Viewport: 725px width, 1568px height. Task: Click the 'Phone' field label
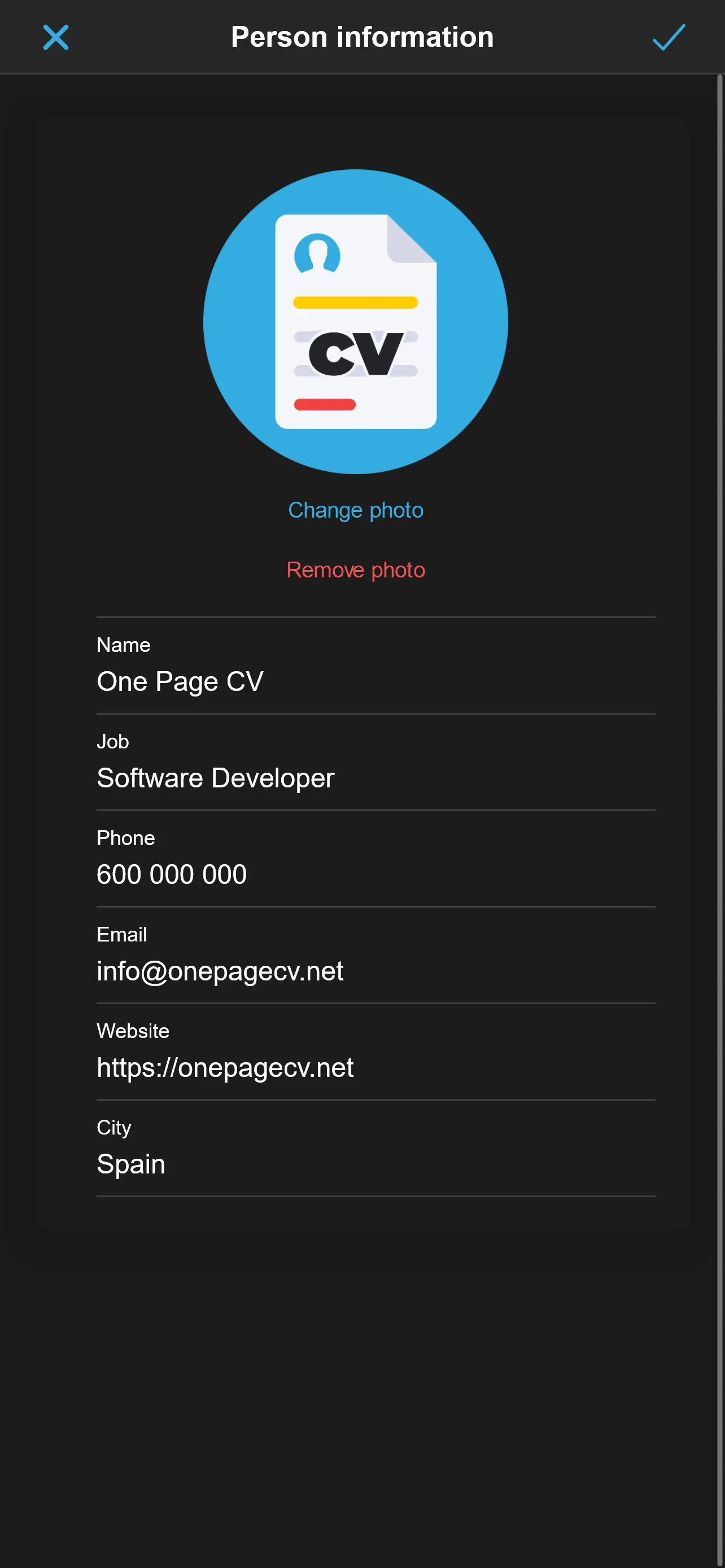click(x=126, y=838)
